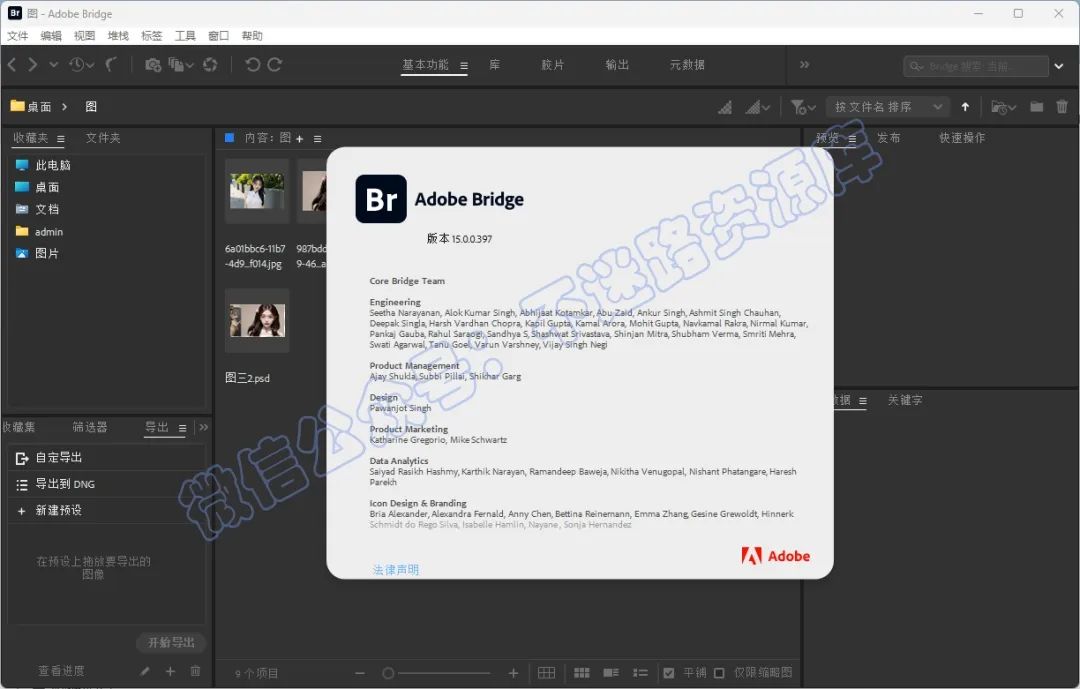The image size is (1080, 689).
Task: Rotate counterclockwise using the left rotate icon
Action: [252, 65]
